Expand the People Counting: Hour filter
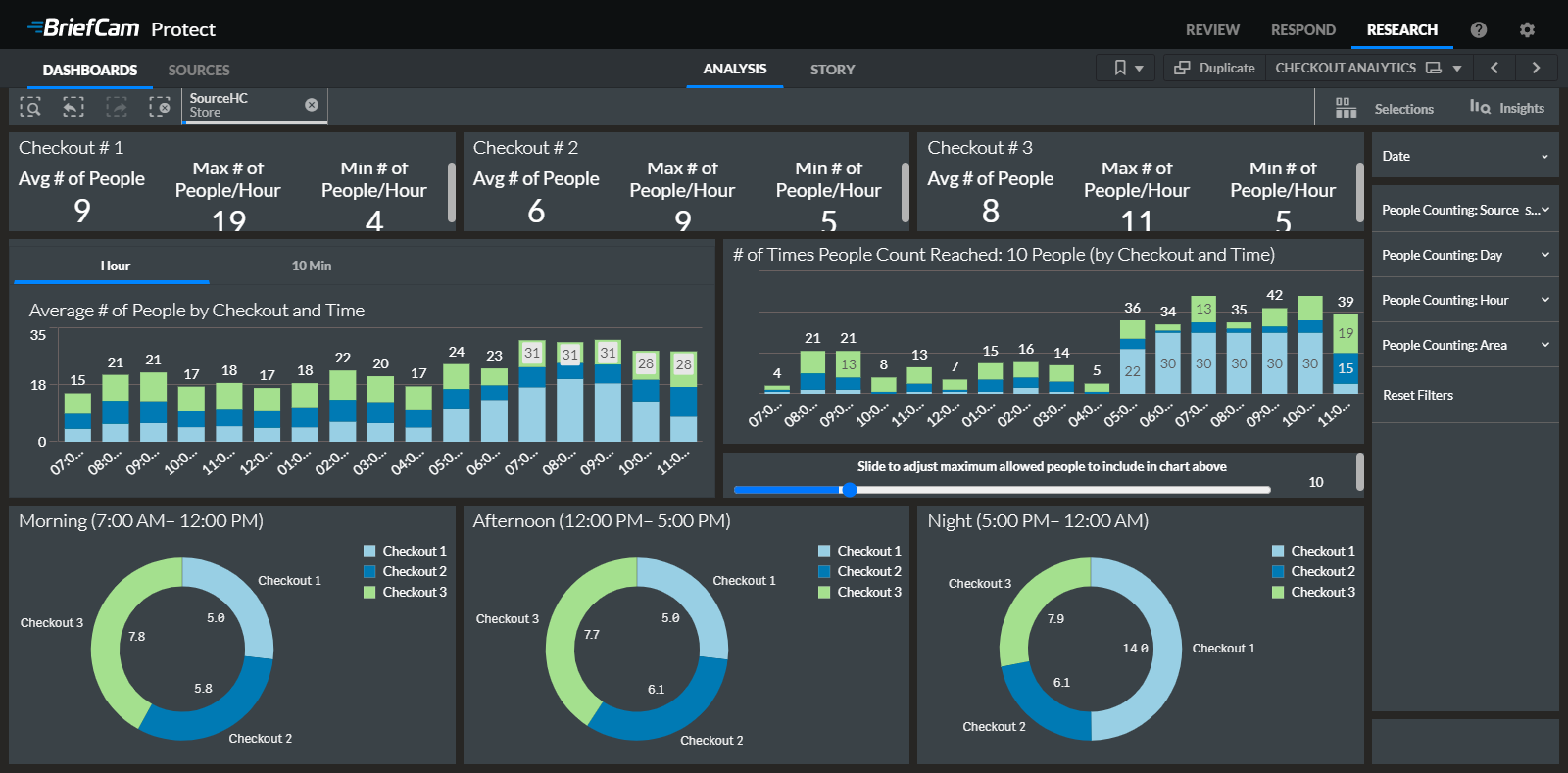The image size is (1568, 773). pos(1465,300)
